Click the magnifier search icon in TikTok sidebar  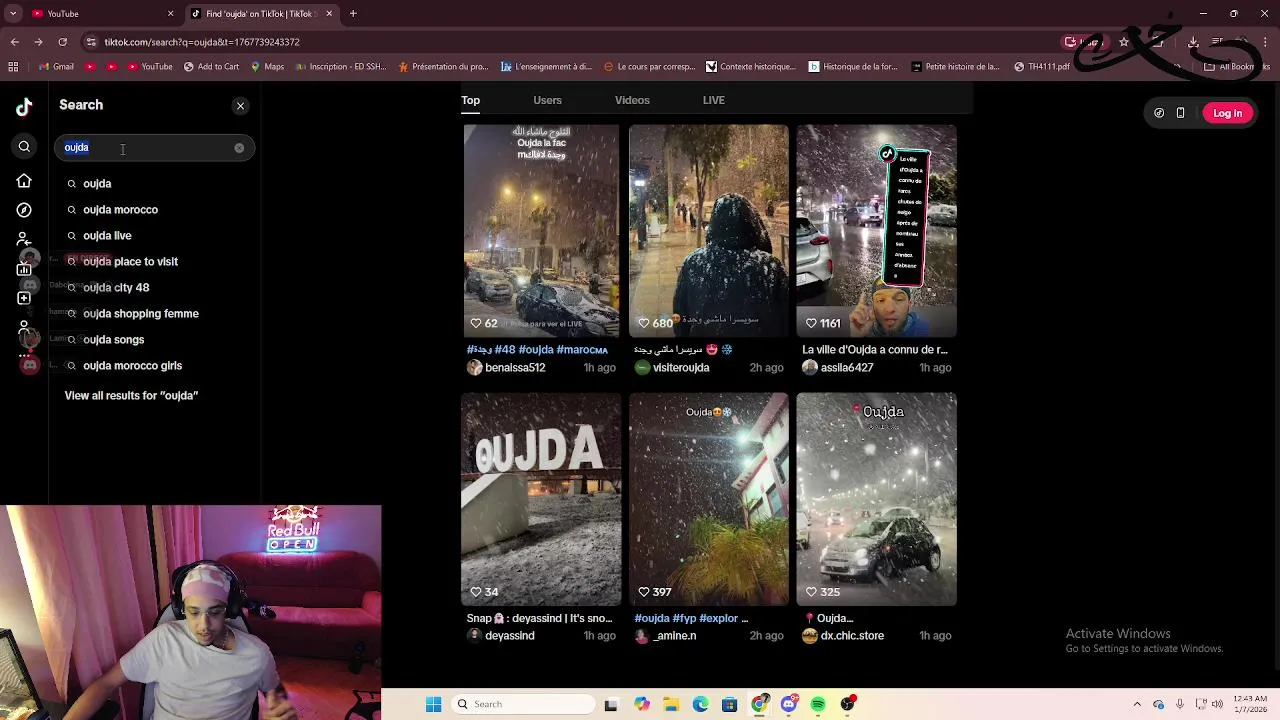(x=24, y=147)
